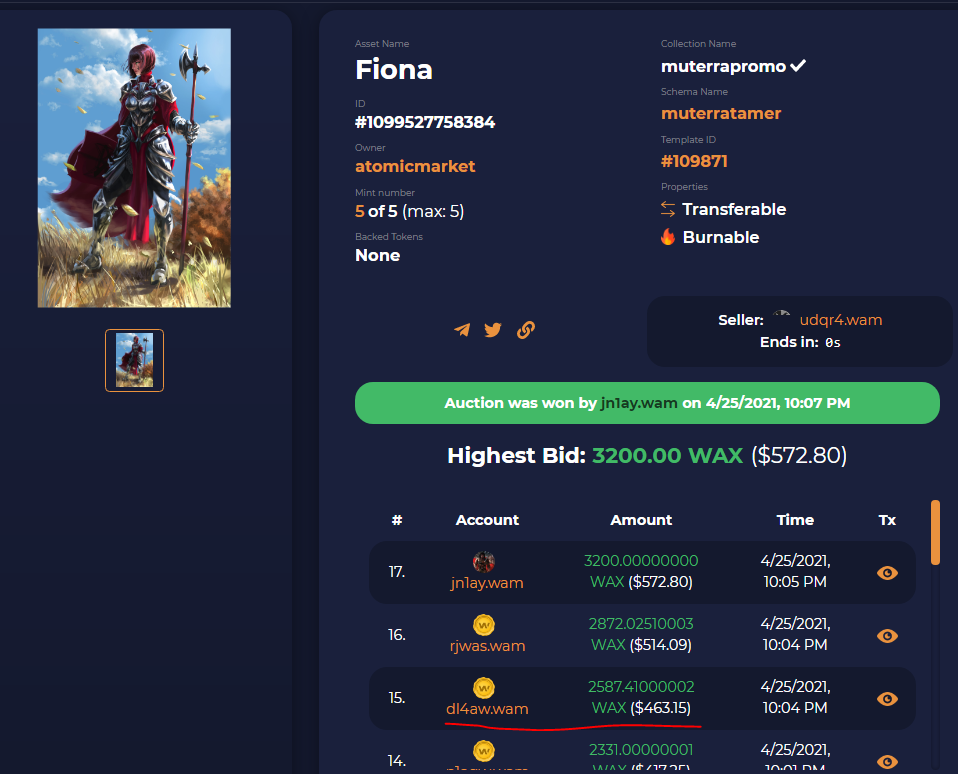Open owner atomicmarket profile
The height and width of the screenshot is (774, 958).
[x=415, y=166]
